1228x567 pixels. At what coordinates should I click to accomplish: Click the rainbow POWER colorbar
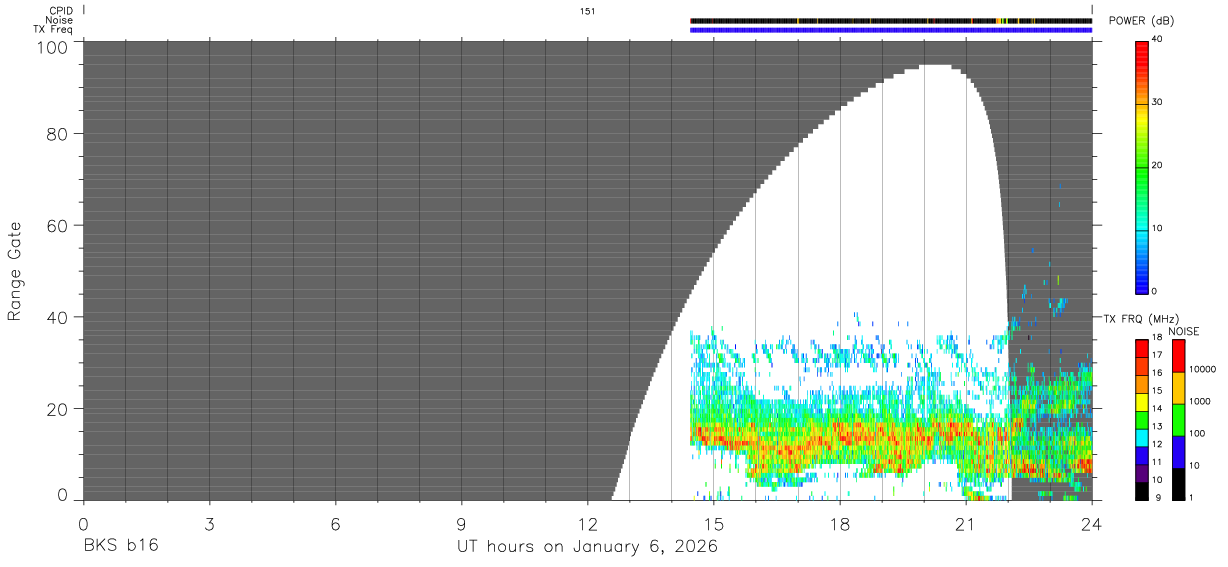pyautogui.click(x=1141, y=166)
